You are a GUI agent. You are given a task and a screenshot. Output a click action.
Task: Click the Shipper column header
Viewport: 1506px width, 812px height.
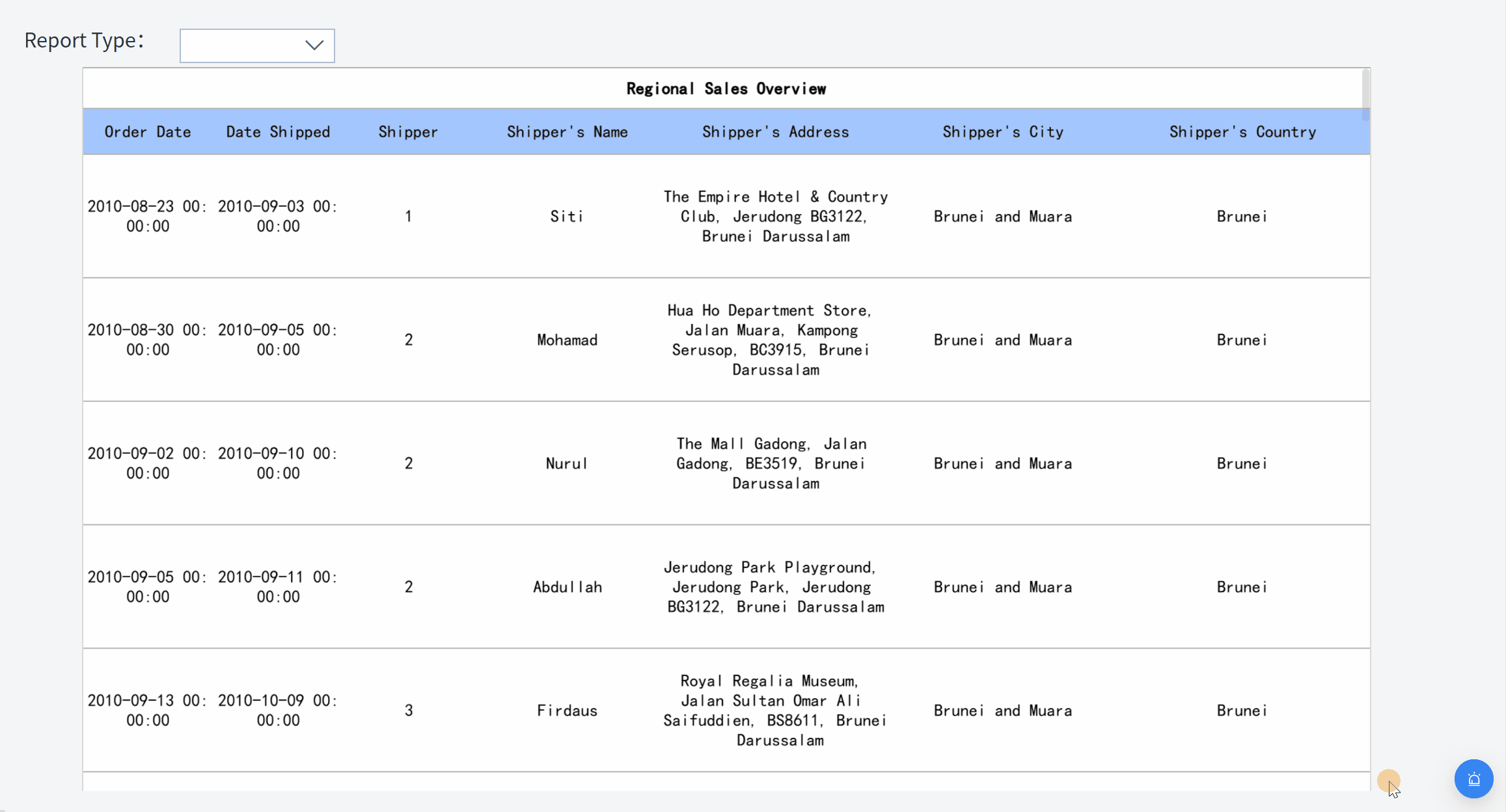[408, 132]
